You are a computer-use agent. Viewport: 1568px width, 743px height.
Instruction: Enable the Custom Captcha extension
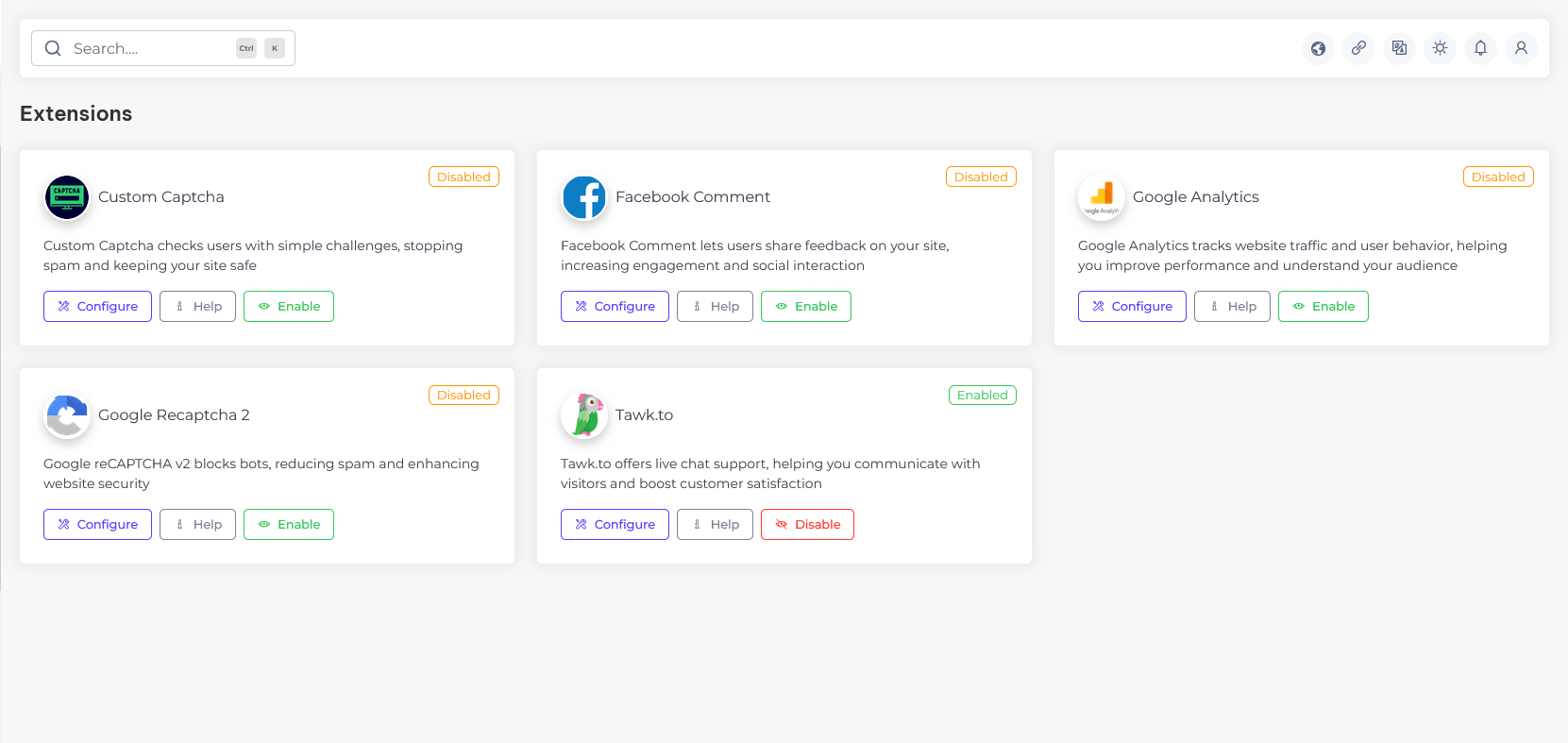[289, 307]
